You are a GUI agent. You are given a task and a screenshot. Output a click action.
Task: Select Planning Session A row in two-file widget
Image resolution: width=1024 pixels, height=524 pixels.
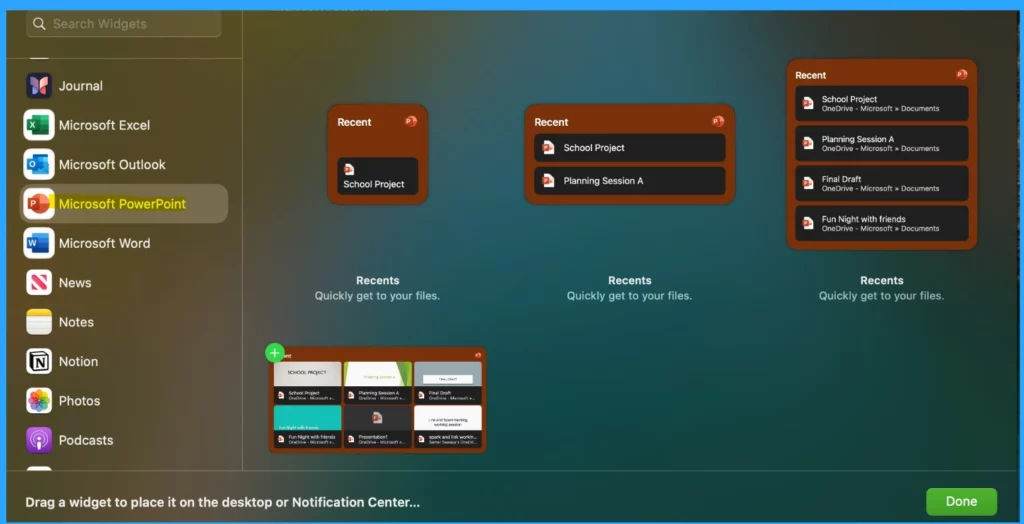click(630, 180)
